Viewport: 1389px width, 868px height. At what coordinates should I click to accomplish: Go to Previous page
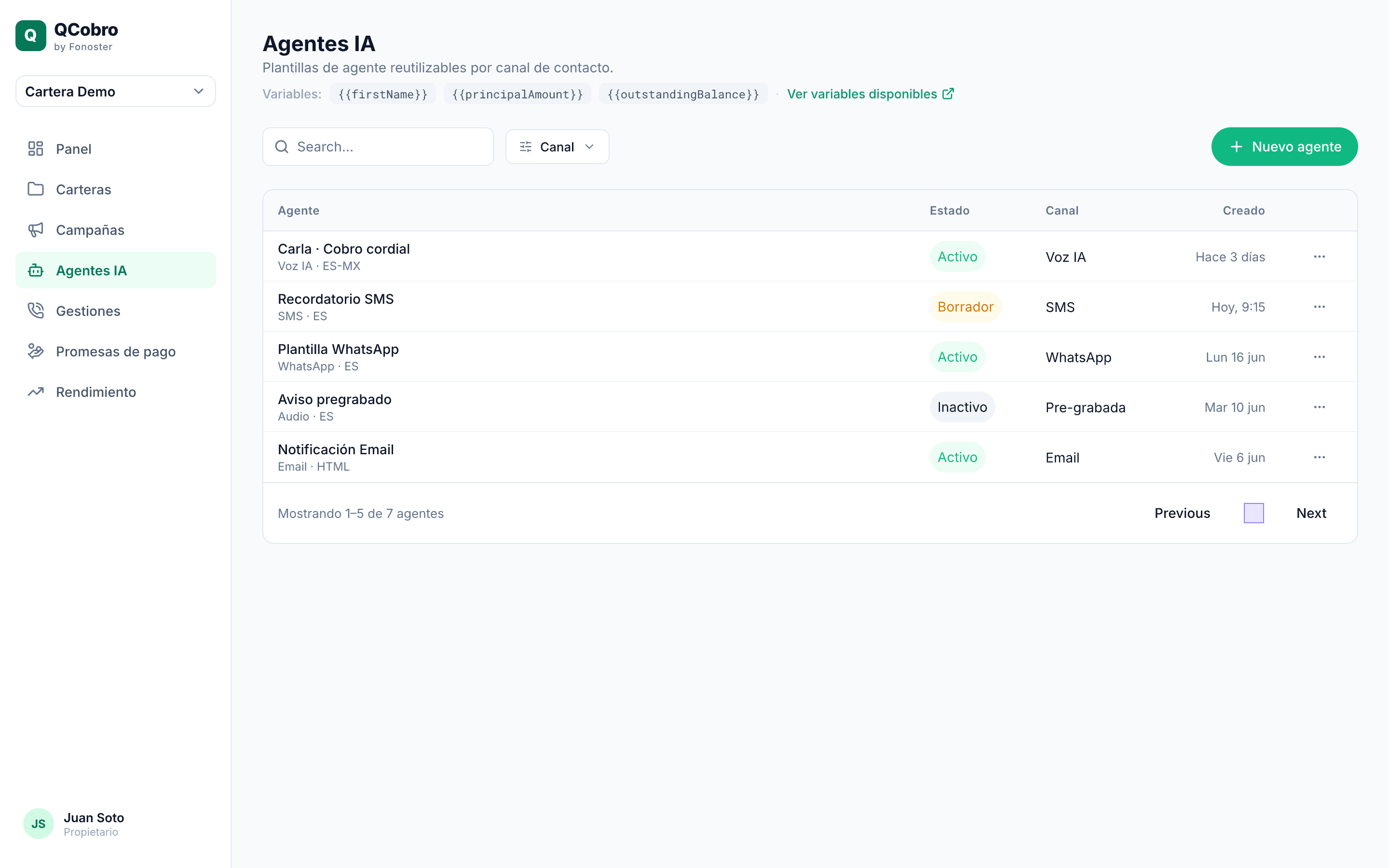1182,513
